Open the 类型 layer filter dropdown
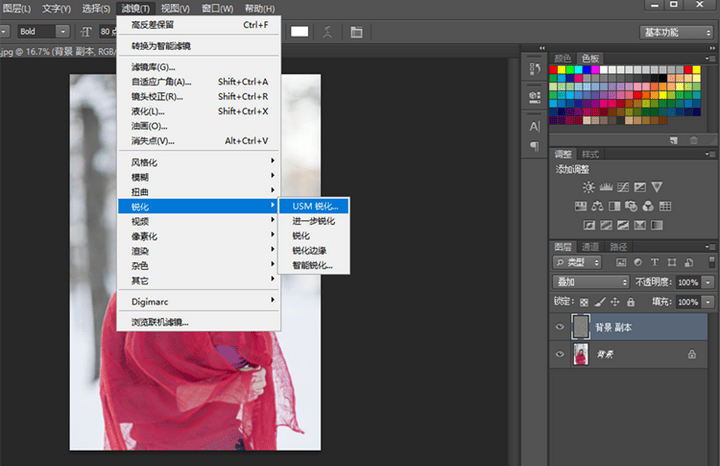 point(577,262)
